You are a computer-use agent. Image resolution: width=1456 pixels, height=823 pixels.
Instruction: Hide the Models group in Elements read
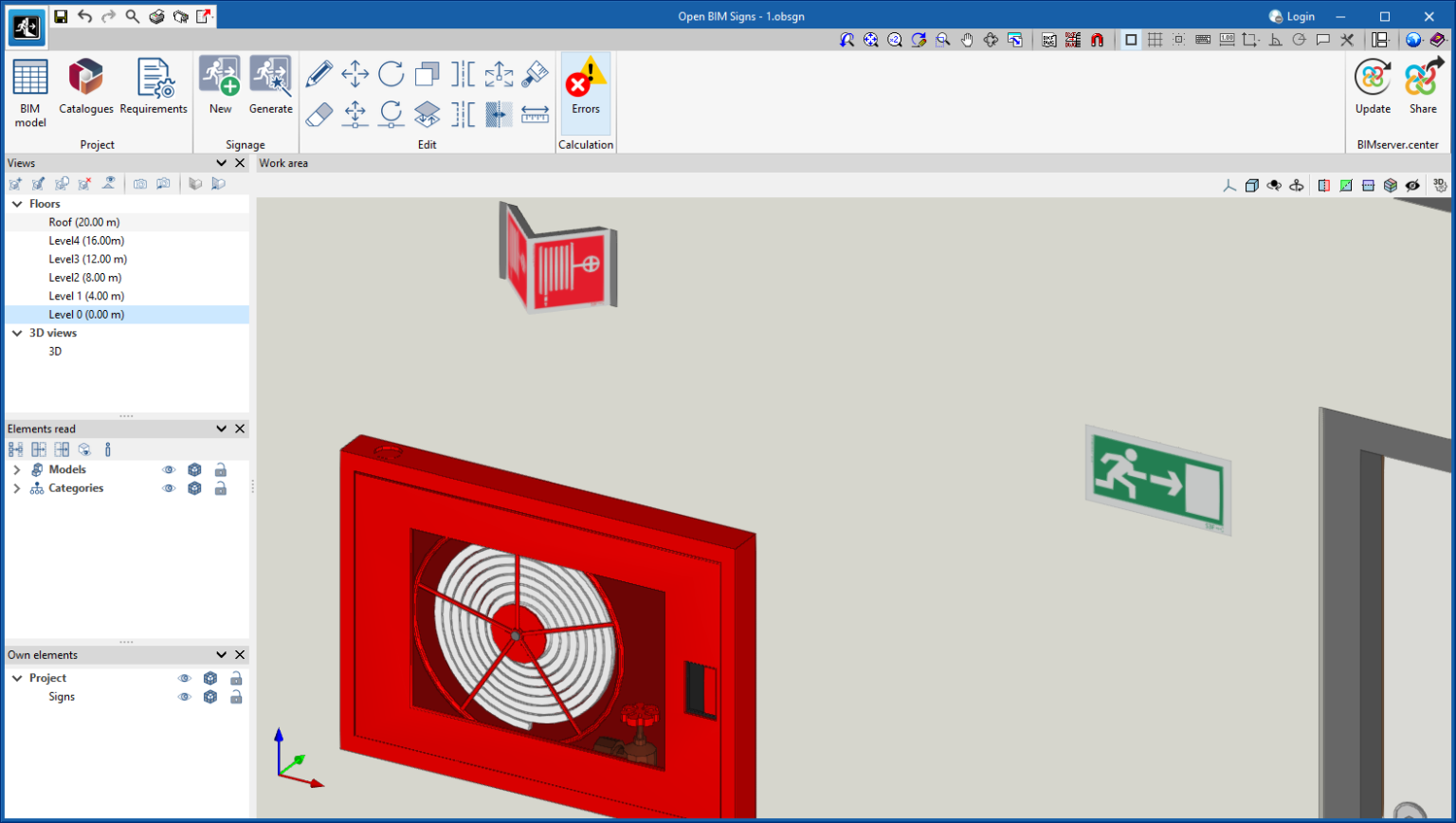click(170, 469)
